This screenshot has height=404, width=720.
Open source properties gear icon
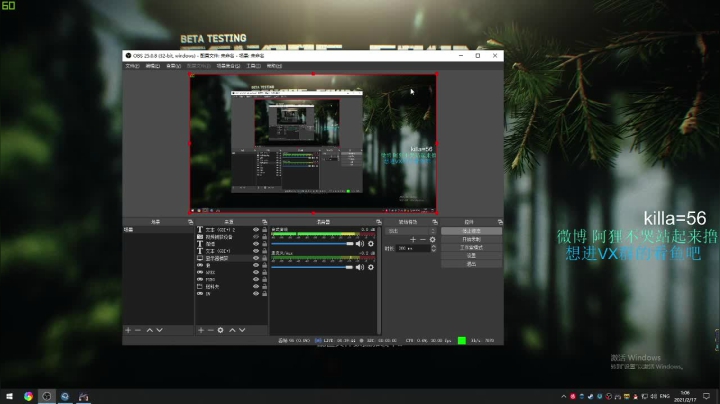[220, 330]
